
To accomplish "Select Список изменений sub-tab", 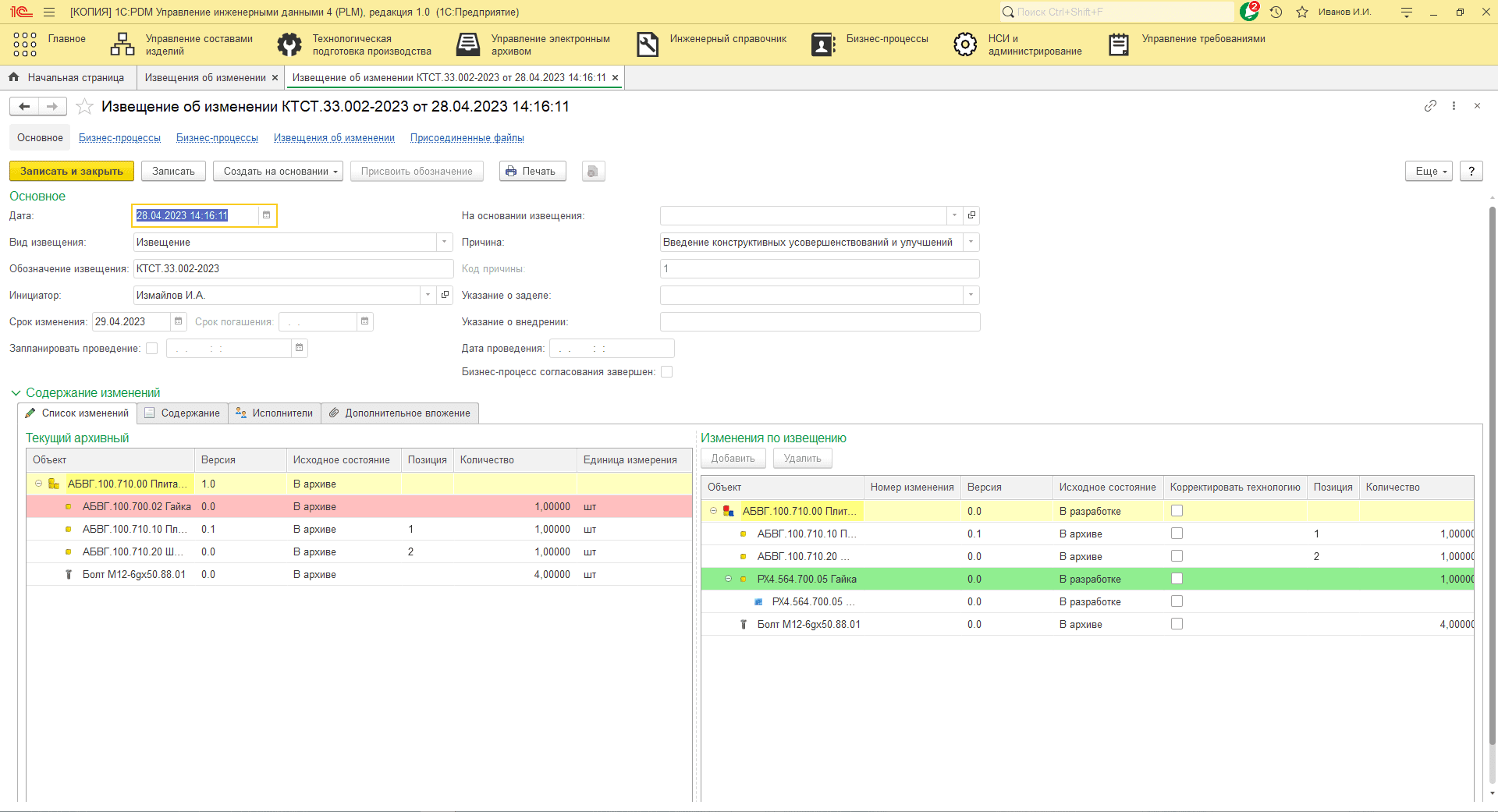I will coord(77,413).
